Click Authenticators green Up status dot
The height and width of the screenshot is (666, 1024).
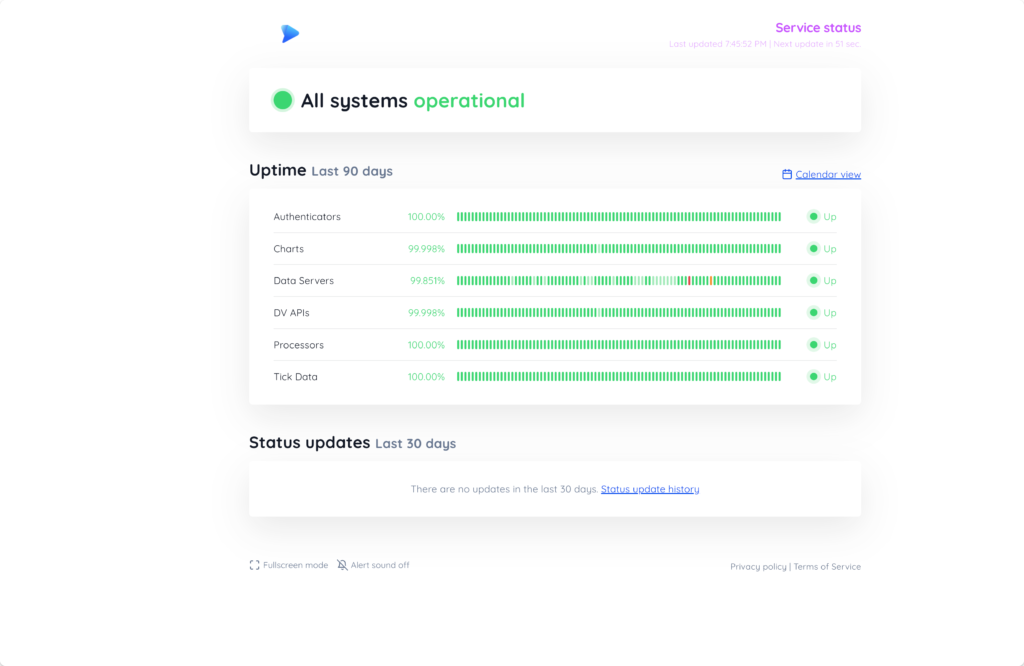click(x=813, y=217)
